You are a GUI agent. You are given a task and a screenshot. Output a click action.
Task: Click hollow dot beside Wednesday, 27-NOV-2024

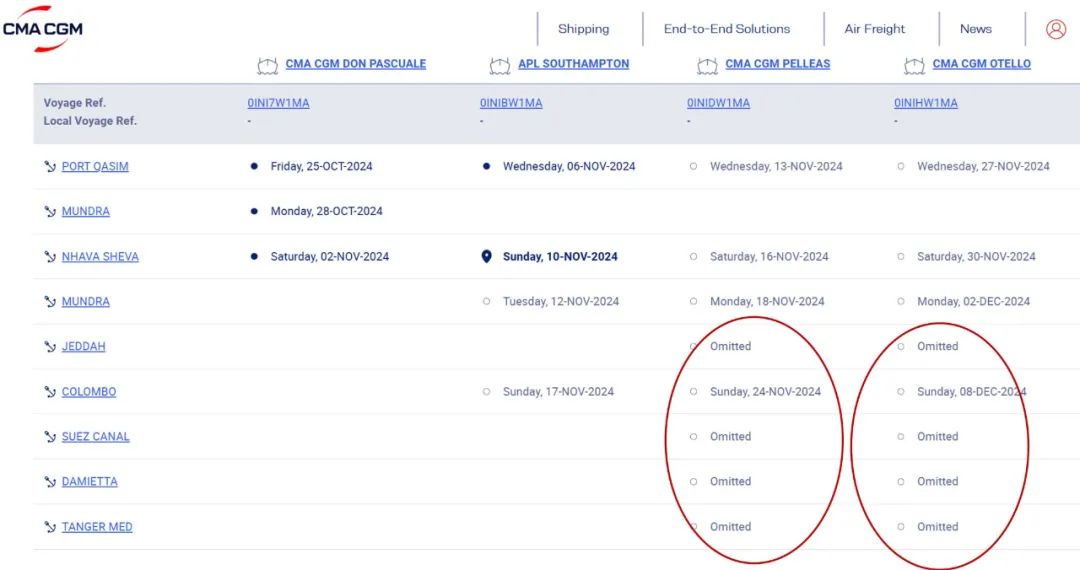(901, 166)
